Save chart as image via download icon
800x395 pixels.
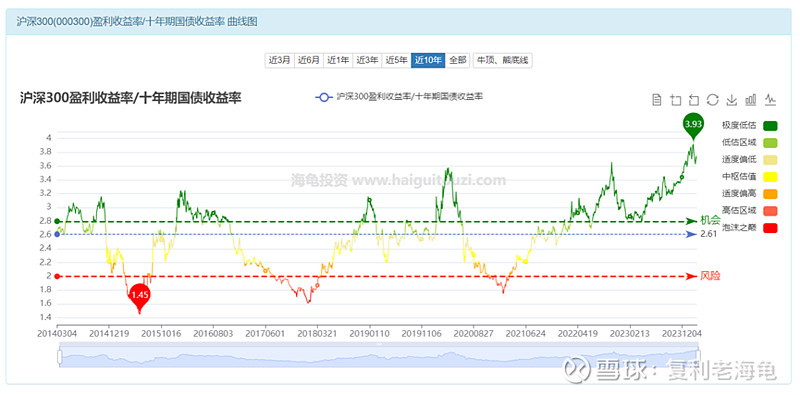[x=732, y=100]
